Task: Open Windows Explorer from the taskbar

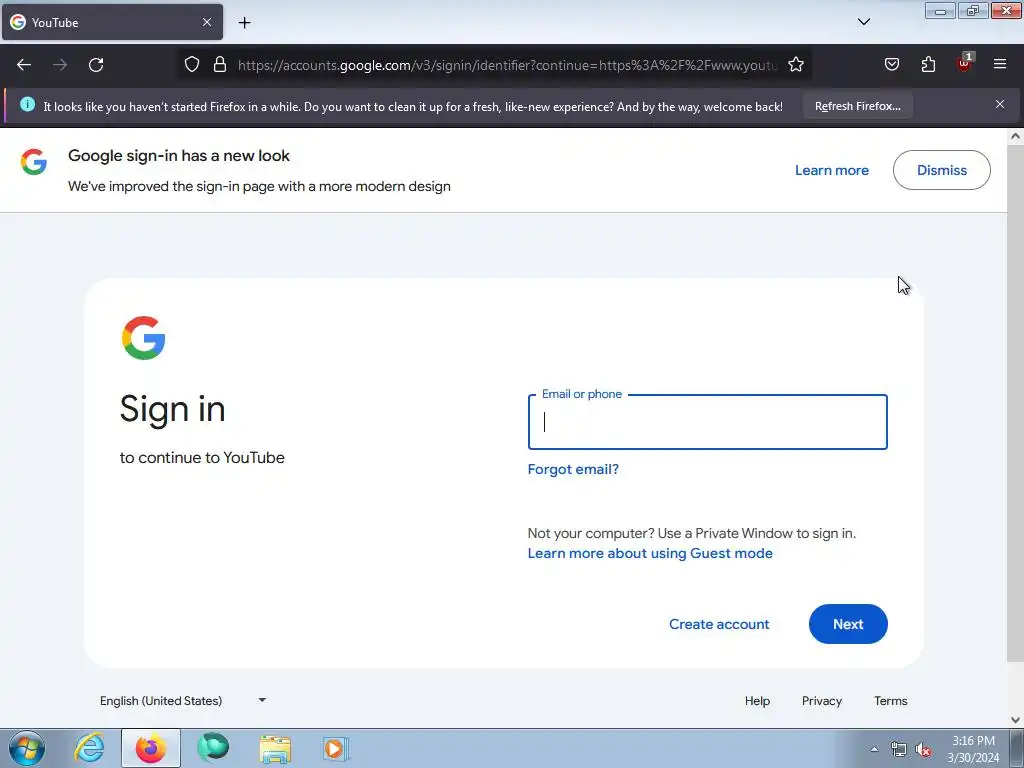Action: tap(275, 748)
